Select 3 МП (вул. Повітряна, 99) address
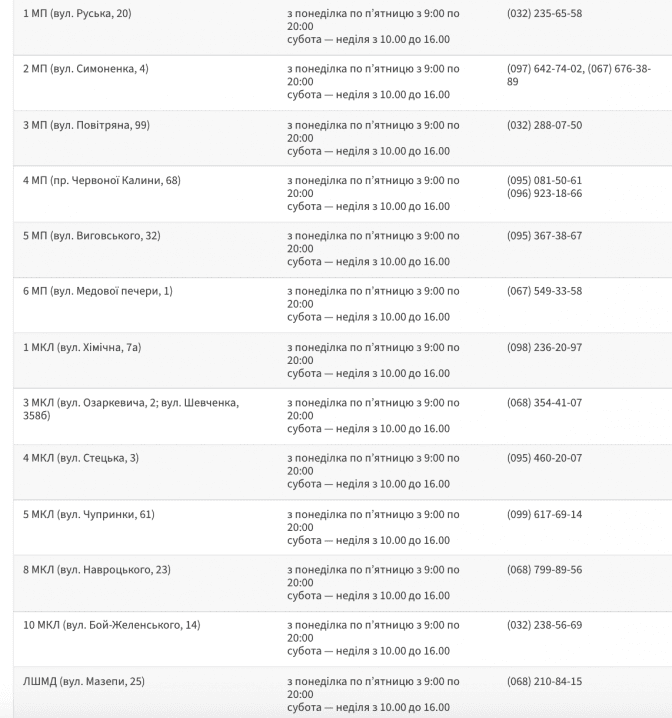The height and width of the screenshot is (718, 672). (86, 125)
